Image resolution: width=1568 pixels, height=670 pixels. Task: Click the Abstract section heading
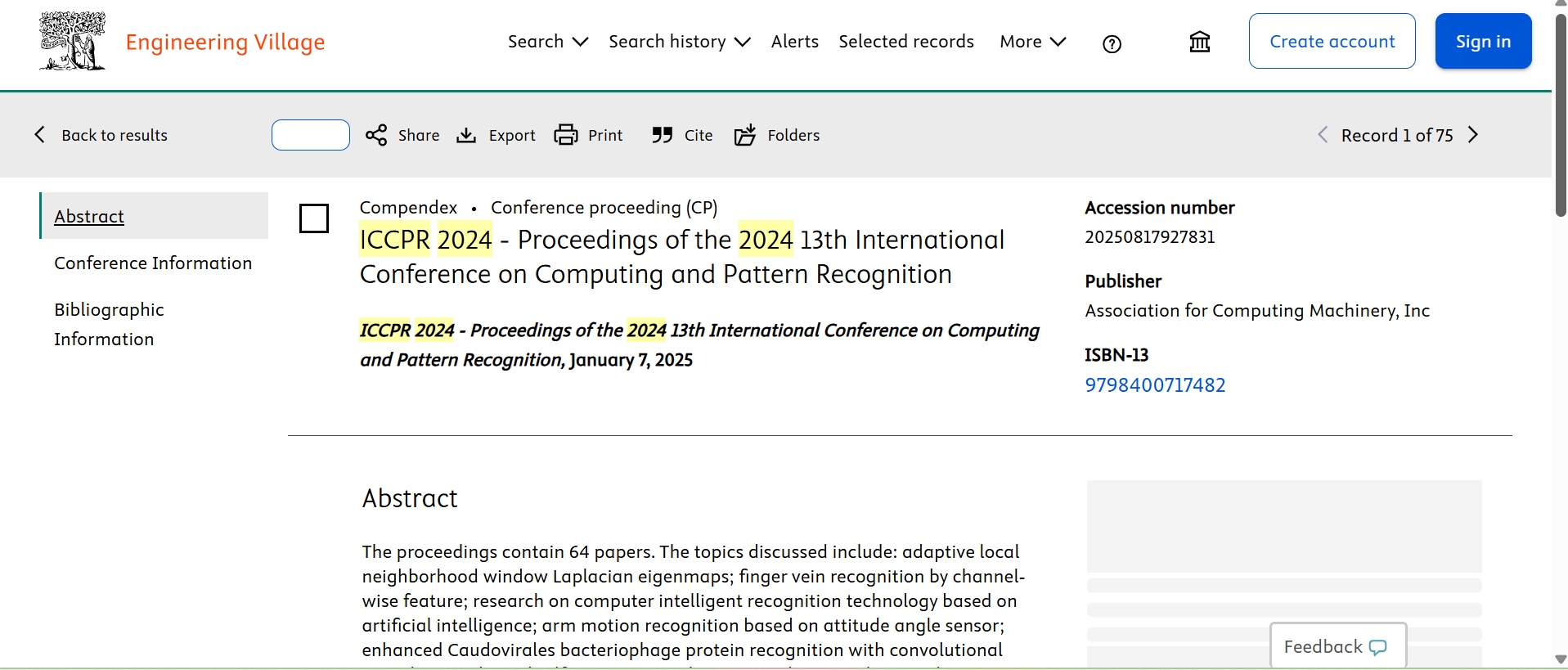coord(410,498)
